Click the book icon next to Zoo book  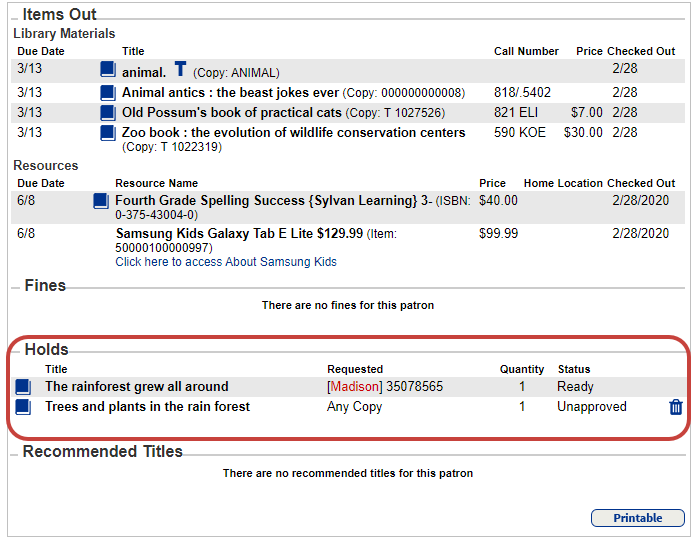click(x=108, y=132)
